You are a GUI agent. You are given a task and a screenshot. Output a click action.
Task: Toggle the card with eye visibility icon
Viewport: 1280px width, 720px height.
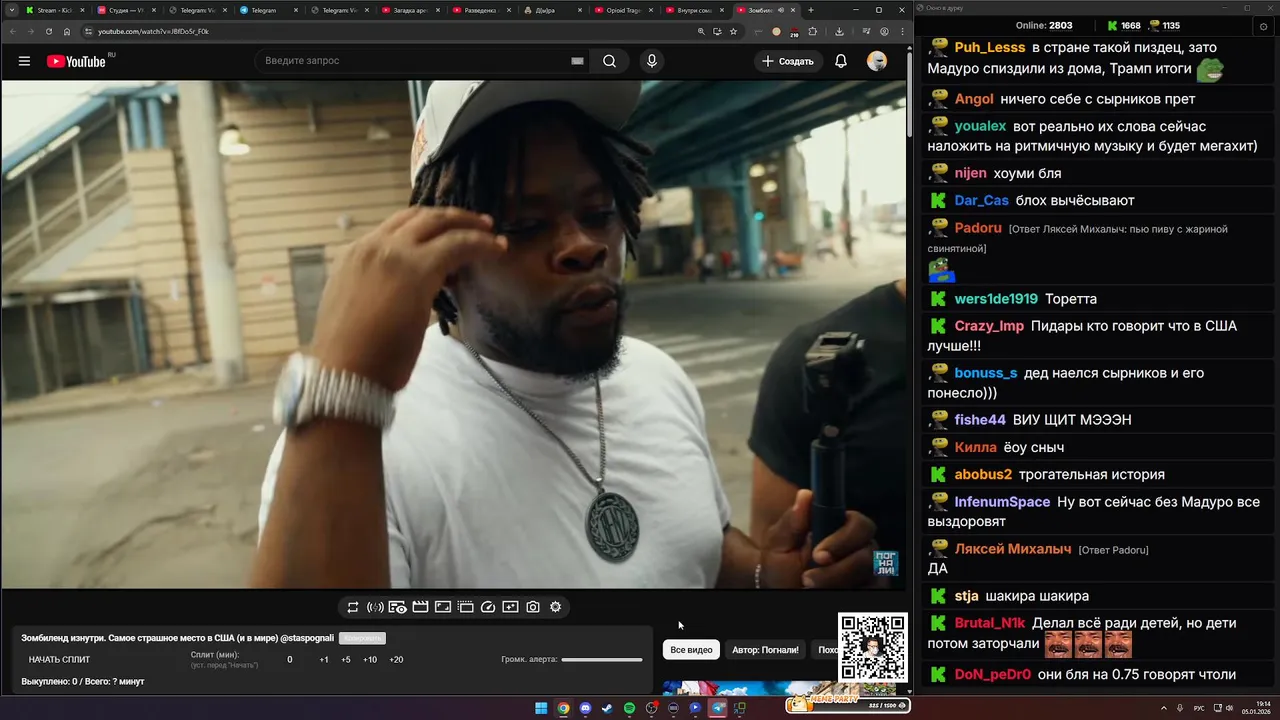pyautogui.click(x=398, y=607)
